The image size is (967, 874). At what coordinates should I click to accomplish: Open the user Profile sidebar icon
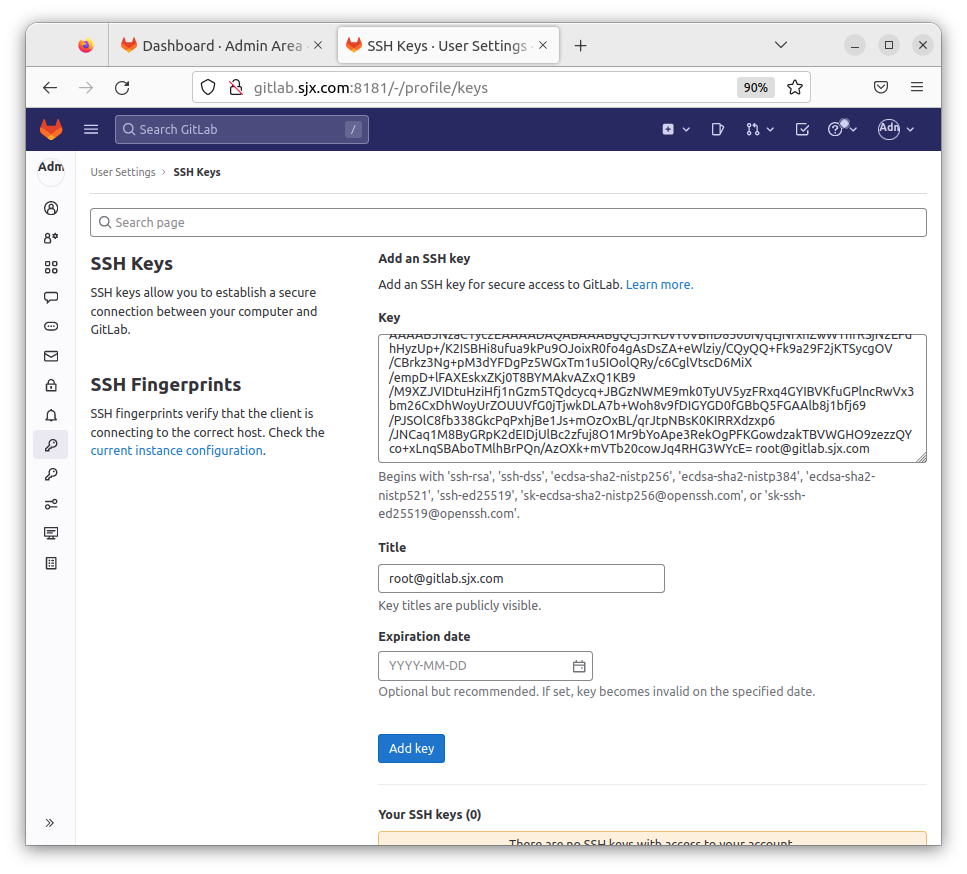click(51, 208)
